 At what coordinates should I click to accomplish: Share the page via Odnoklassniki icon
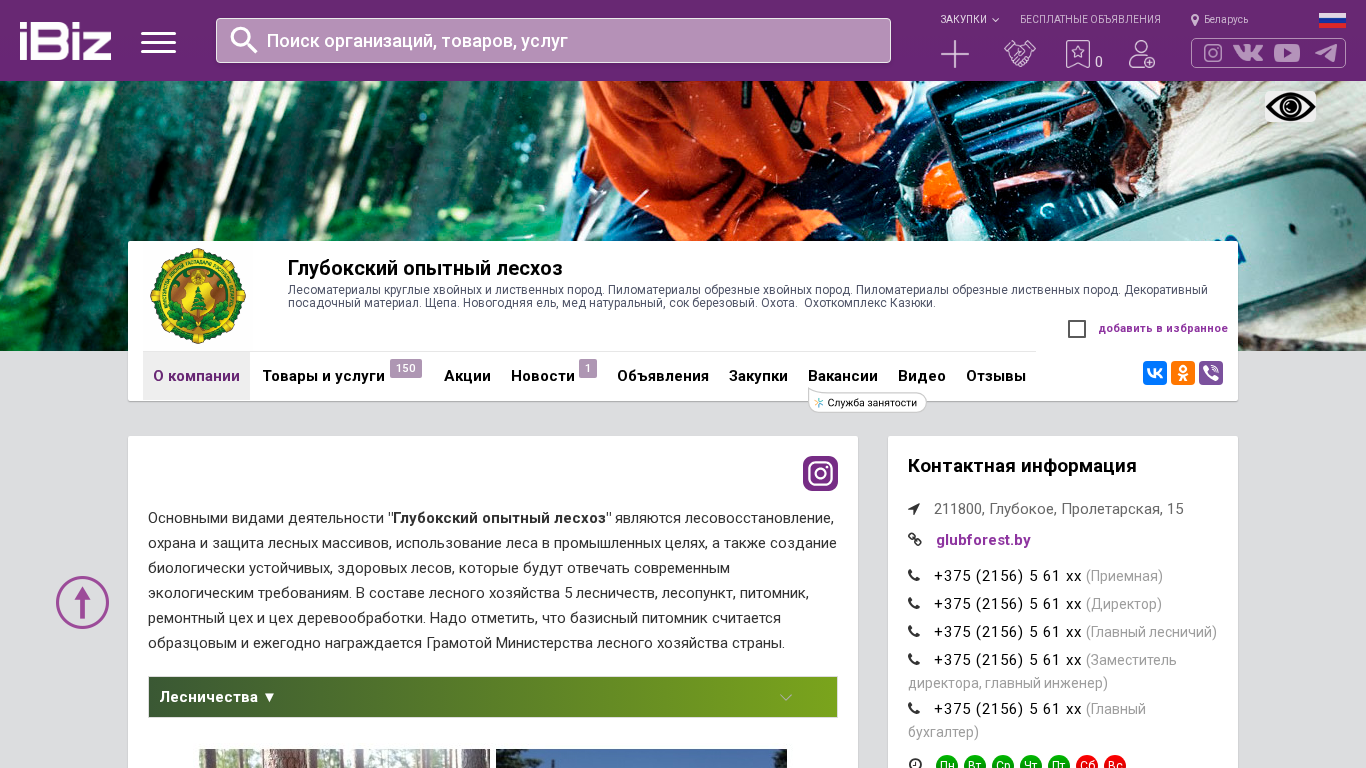point(1183,373)
